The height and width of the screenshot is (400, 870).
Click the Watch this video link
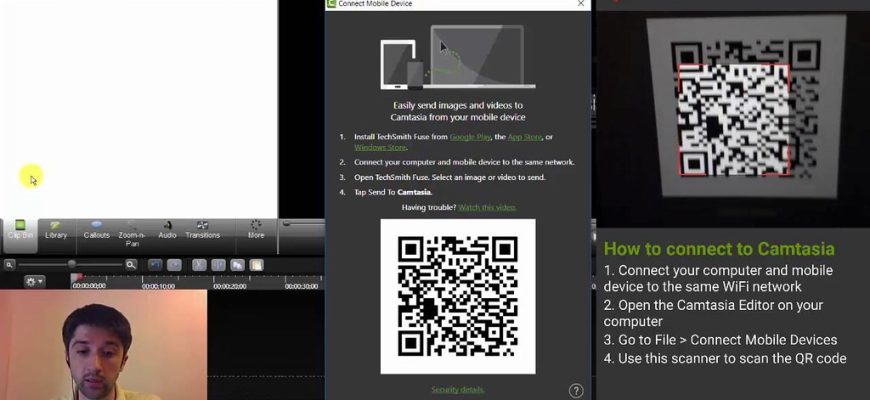(487, 207)
